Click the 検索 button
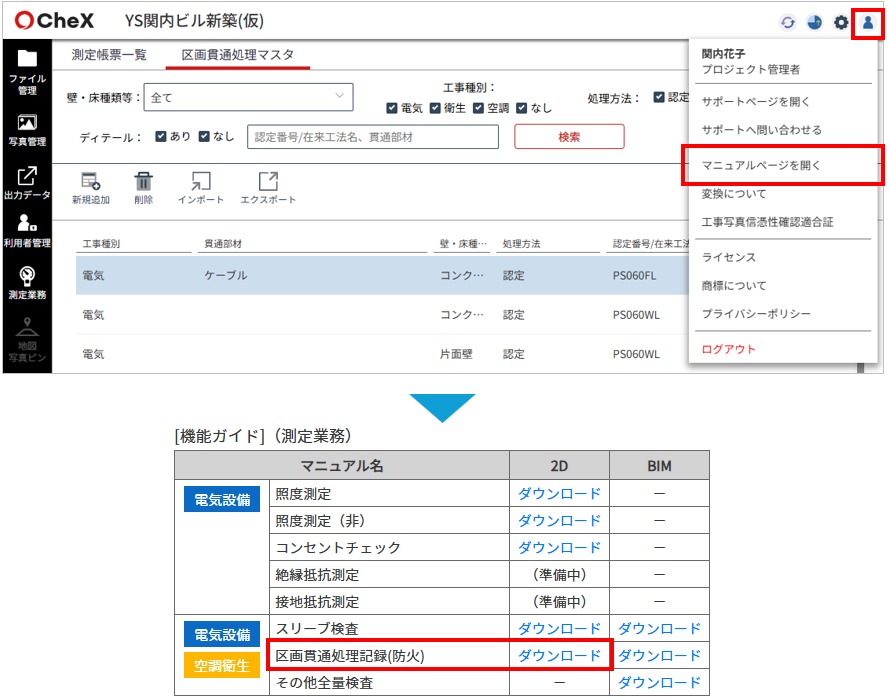Viewport: 889px width, 700px height. point(569,137)
